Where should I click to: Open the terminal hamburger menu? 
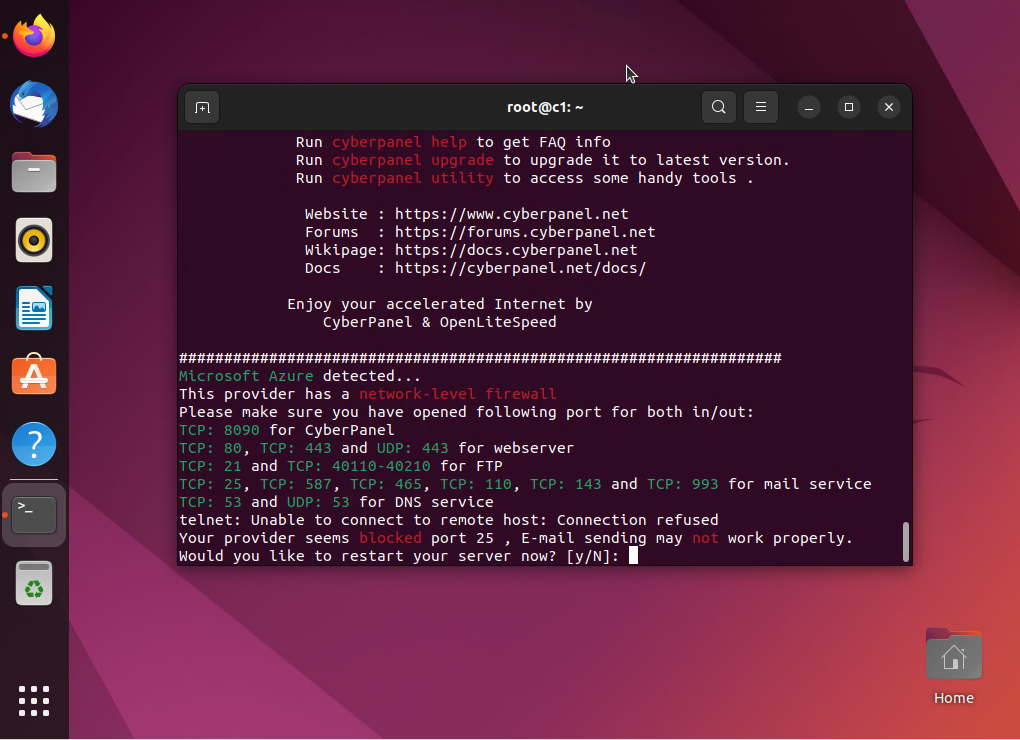point(760,107)
